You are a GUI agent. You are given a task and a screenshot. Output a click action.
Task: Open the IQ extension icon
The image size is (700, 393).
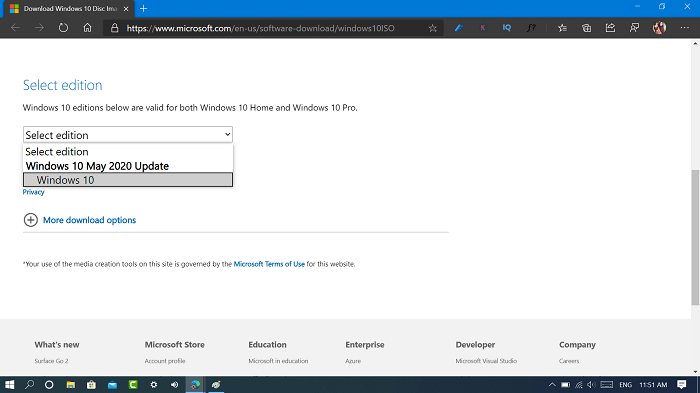[x=507, y=28]
